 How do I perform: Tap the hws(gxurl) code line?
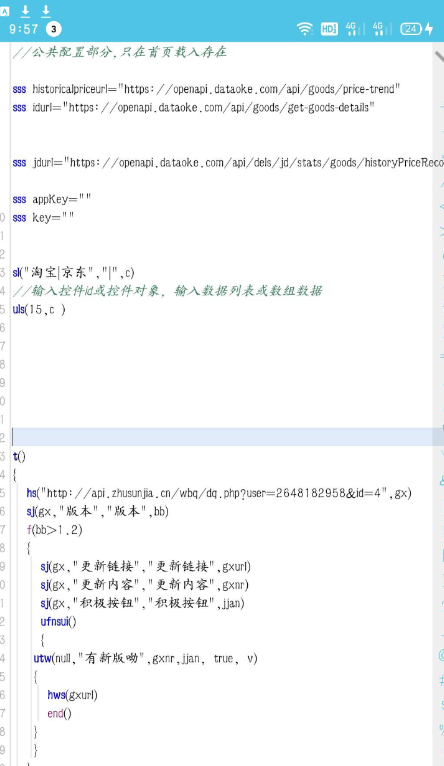pyautogui.click(x=72, y=695)
